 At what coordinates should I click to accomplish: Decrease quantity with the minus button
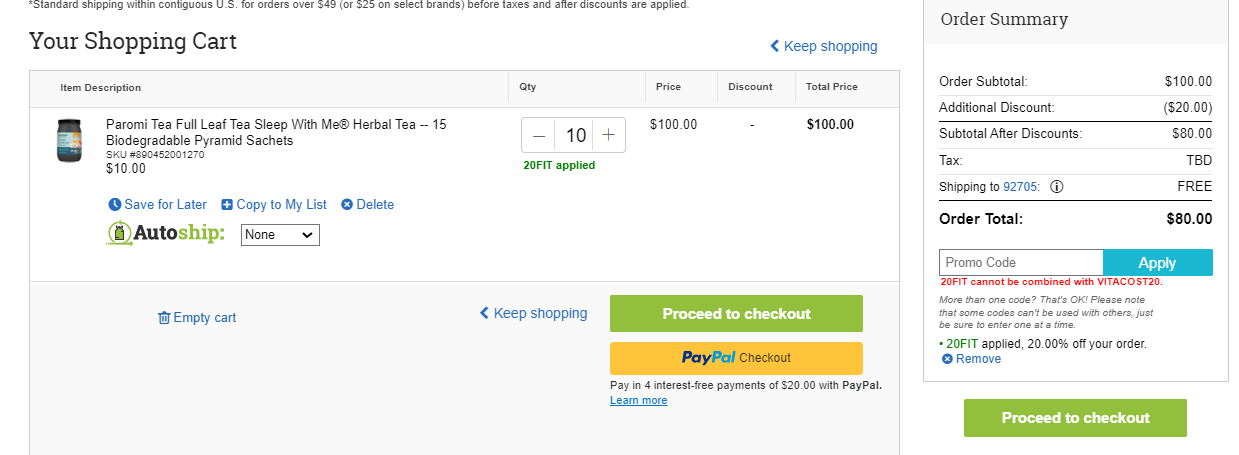tap(539, 135)
